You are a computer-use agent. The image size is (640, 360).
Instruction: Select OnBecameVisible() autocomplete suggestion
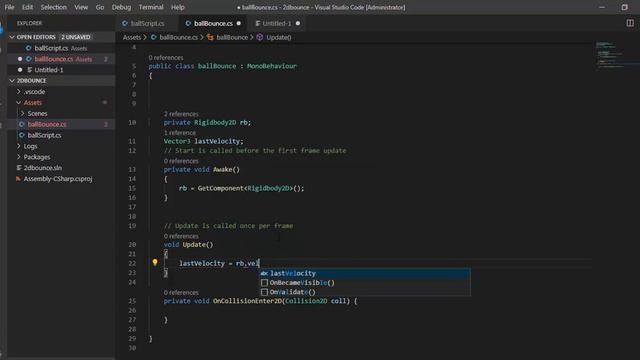click(x=365, y=283)
